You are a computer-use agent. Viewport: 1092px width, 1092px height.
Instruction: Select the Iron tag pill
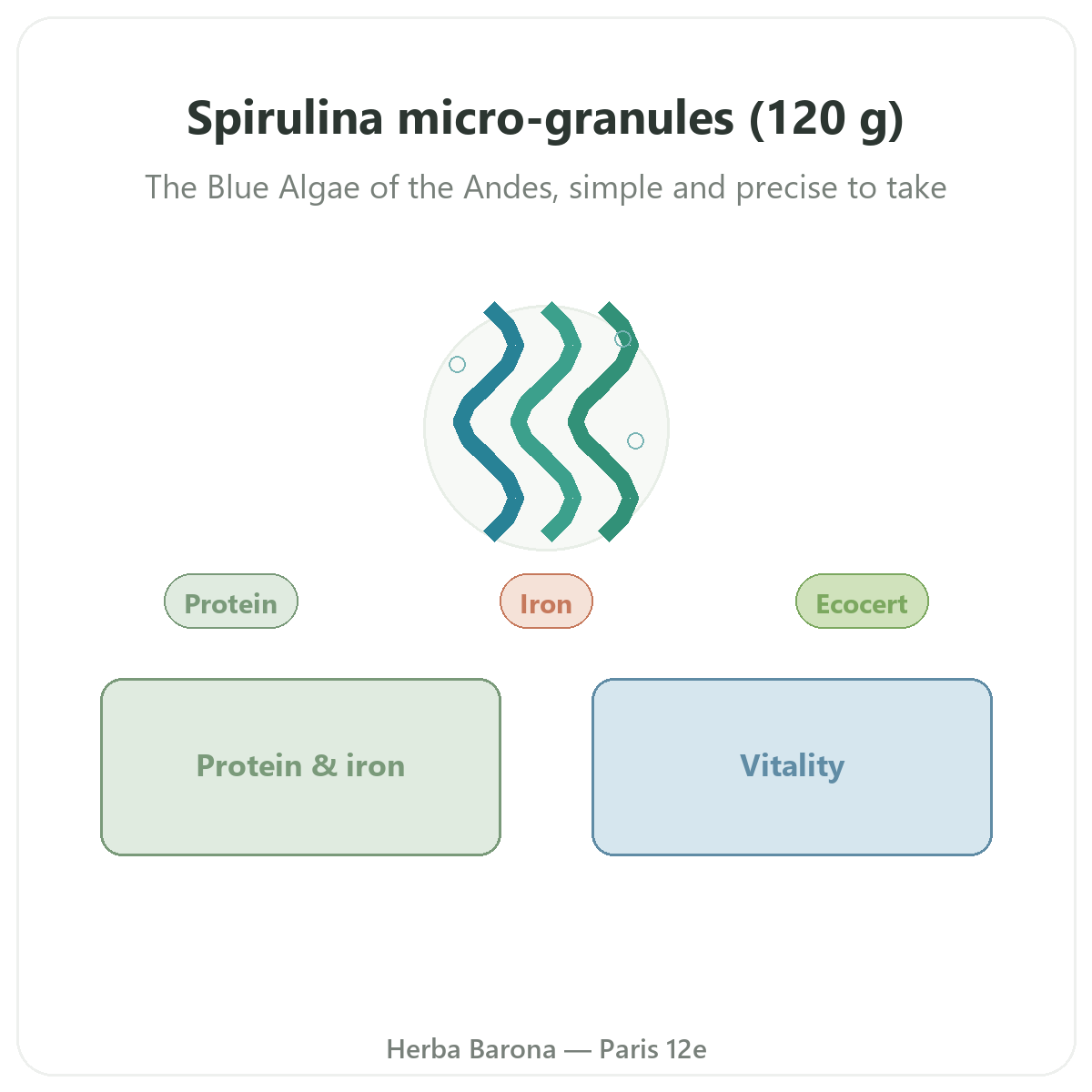click(546, 602)
